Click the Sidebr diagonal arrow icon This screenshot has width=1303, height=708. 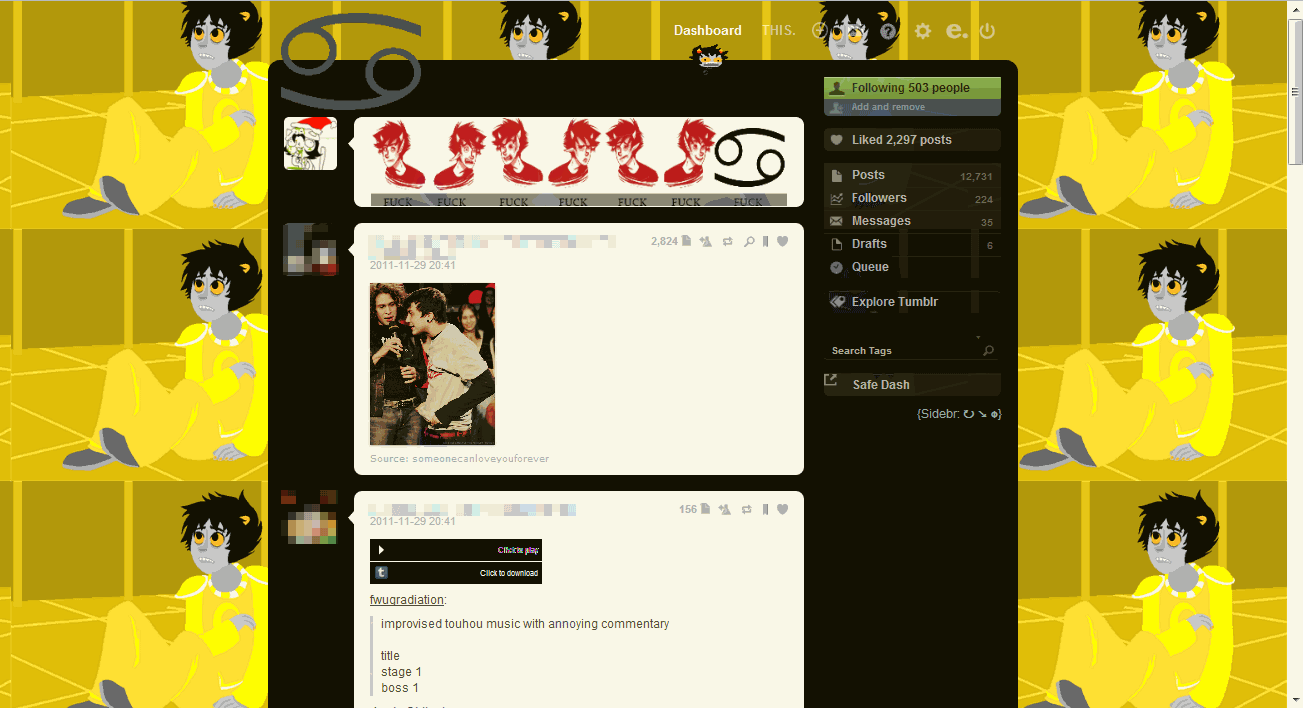coord(982,414)
